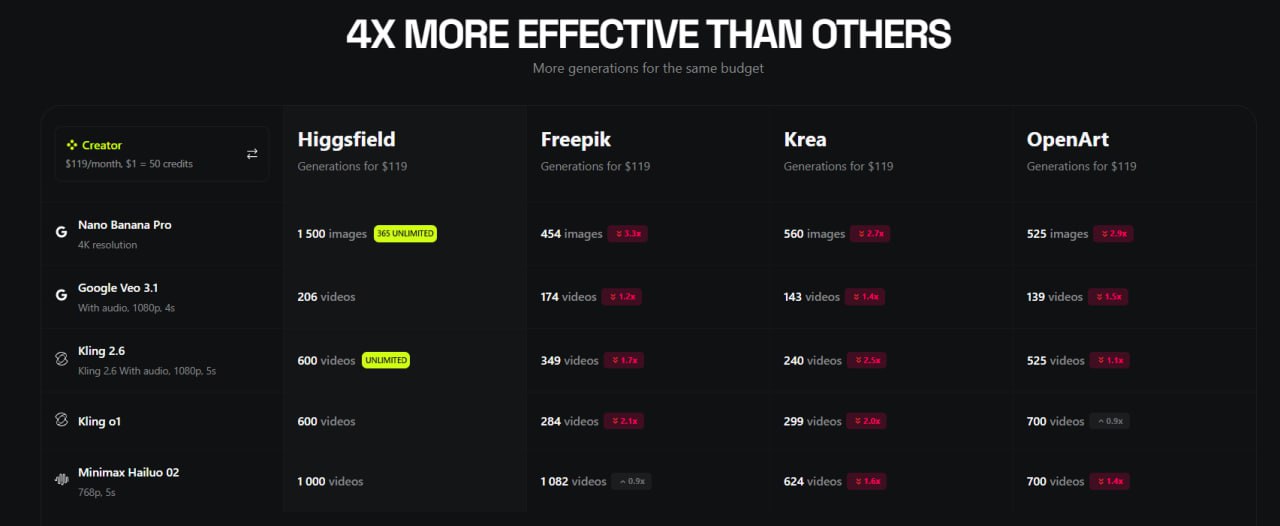The height and width of the screenshot is (526, 1280).
Task: Click the Google icon beside Nano Banana Pro
Action: [x=61, y=232]
